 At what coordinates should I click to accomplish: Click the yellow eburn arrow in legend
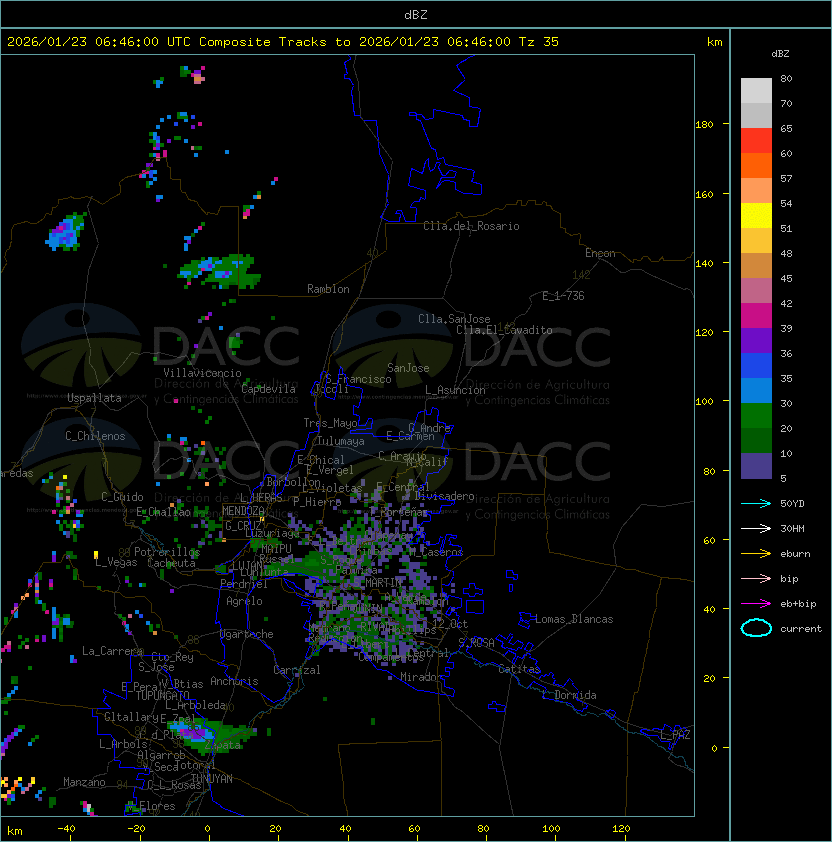point(756,554)
